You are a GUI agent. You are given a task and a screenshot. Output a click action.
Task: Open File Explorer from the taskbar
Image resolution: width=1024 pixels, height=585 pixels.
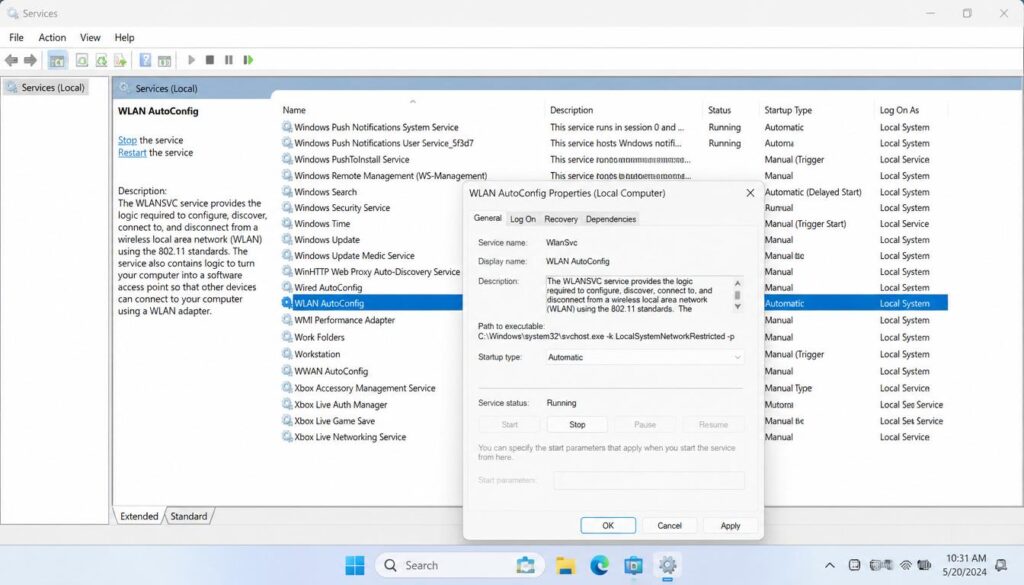click(565, 565)
